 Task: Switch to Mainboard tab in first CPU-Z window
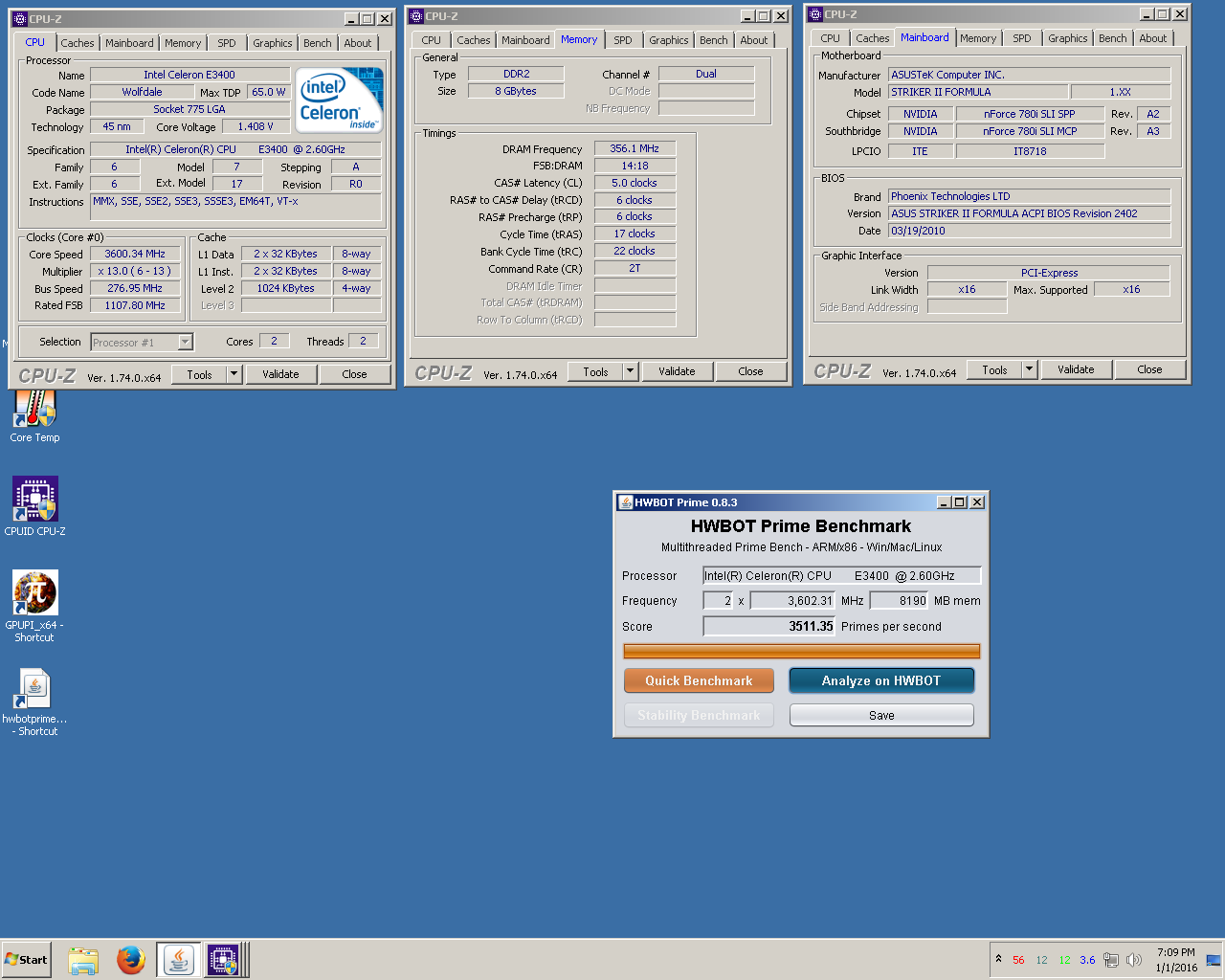pyautogui.click(x=129, y=43)
